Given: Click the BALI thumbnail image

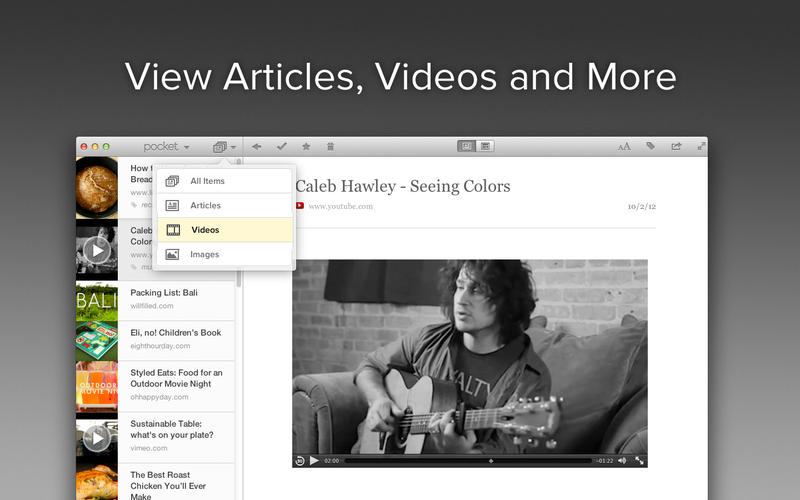Looking at the screenshot, I should pyautogui.click(x=97, y=301).
